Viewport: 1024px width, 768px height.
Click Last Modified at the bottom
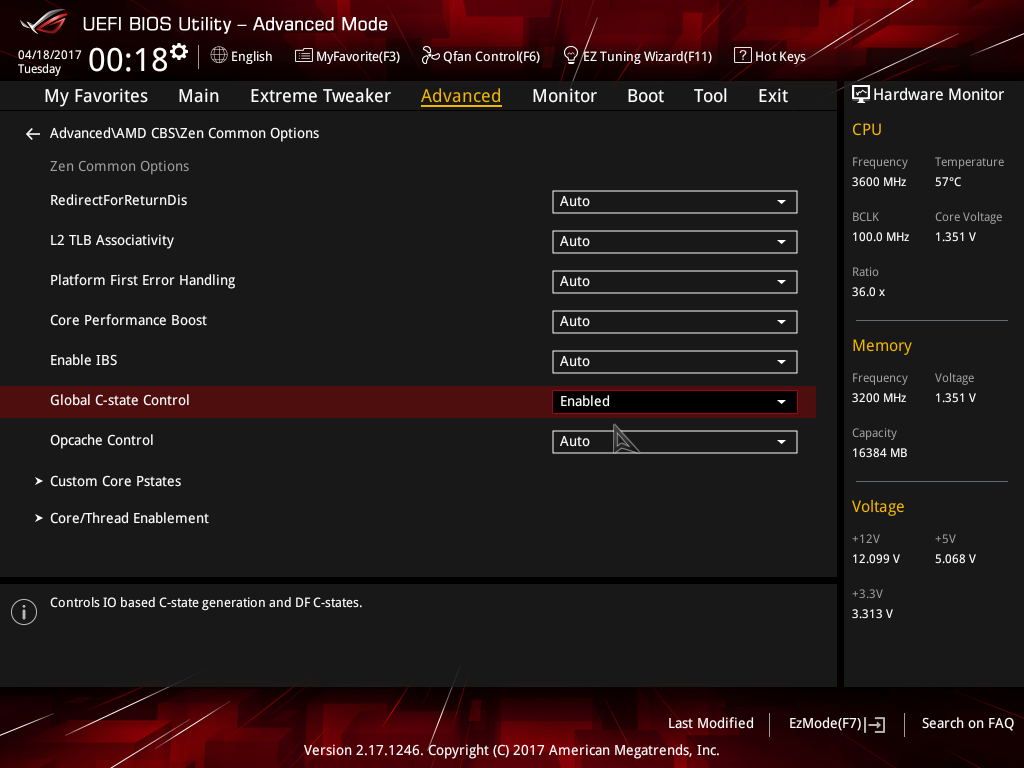tap(710, 723)
